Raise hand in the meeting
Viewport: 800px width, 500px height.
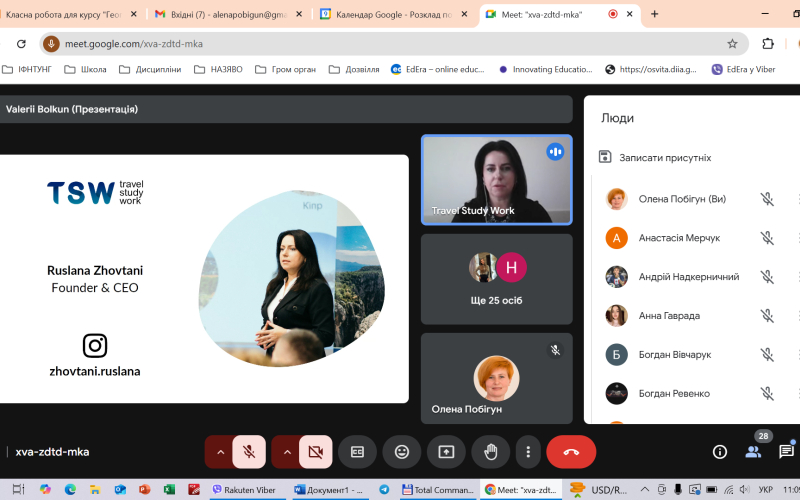pos(491,452)
